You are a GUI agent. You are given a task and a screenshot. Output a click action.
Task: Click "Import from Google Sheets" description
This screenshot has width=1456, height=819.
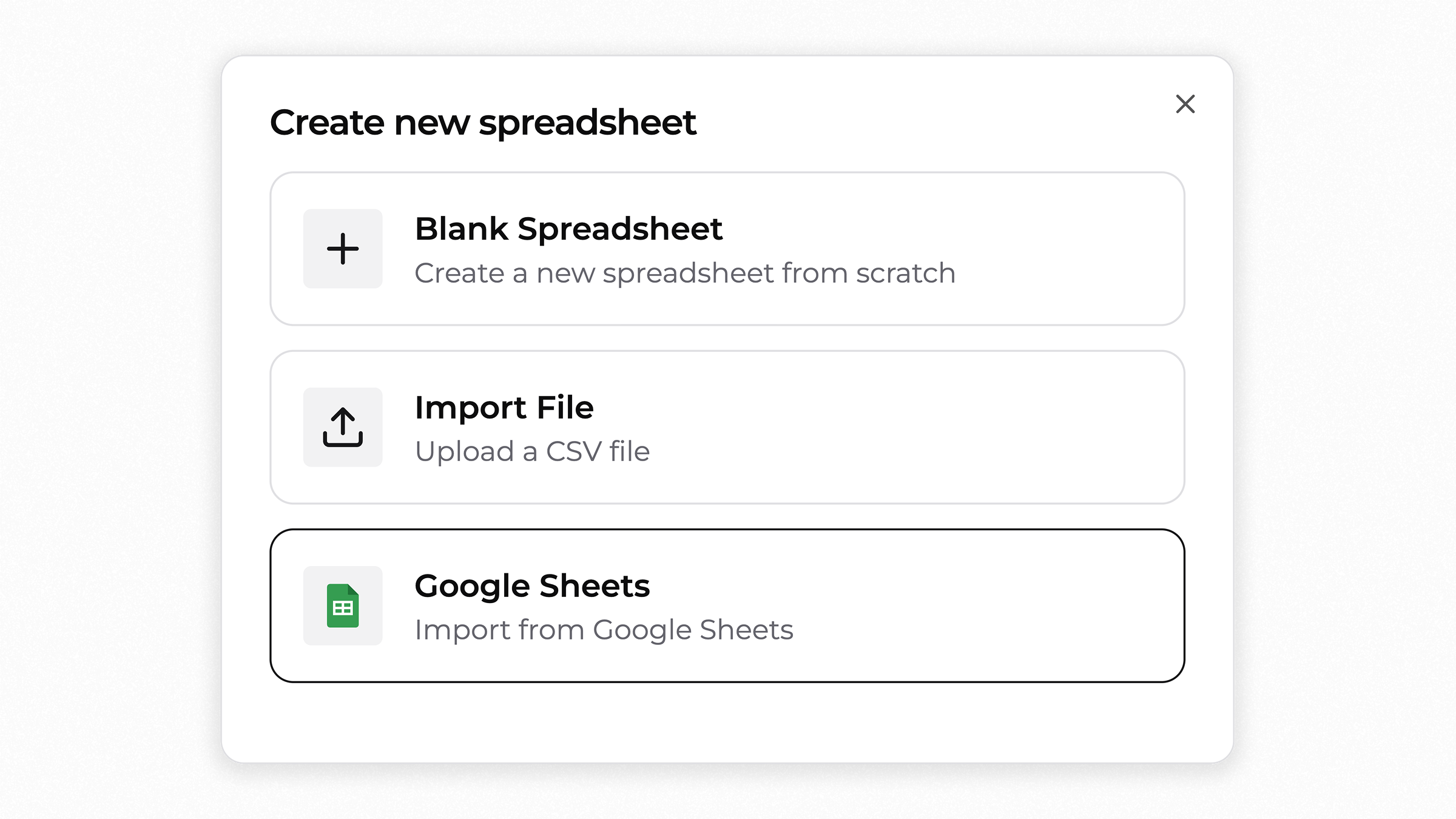click(604, 630)
